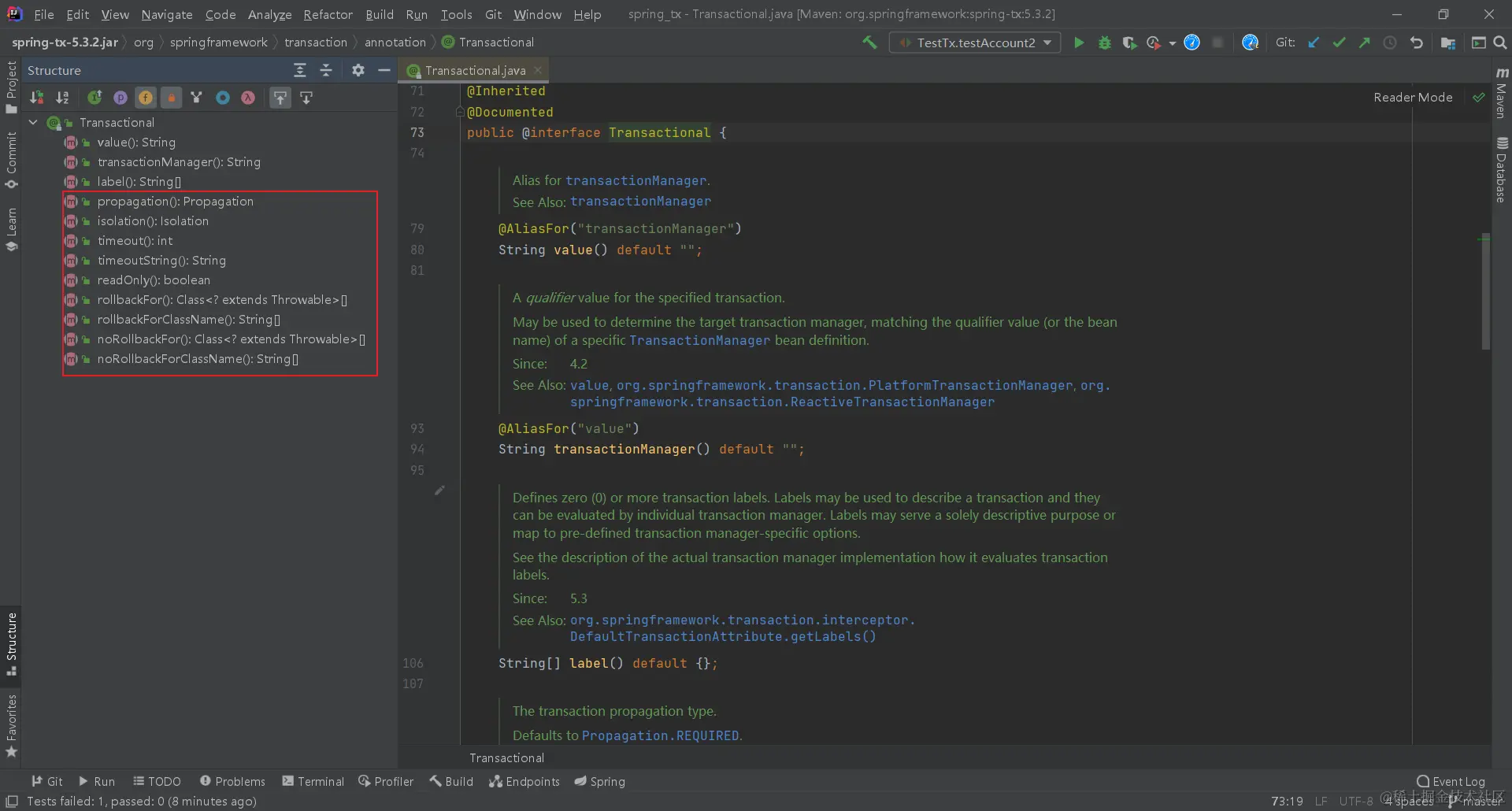1512x811 pixels.
Task: Open the Window menu
Action: [x=537, y=14]
